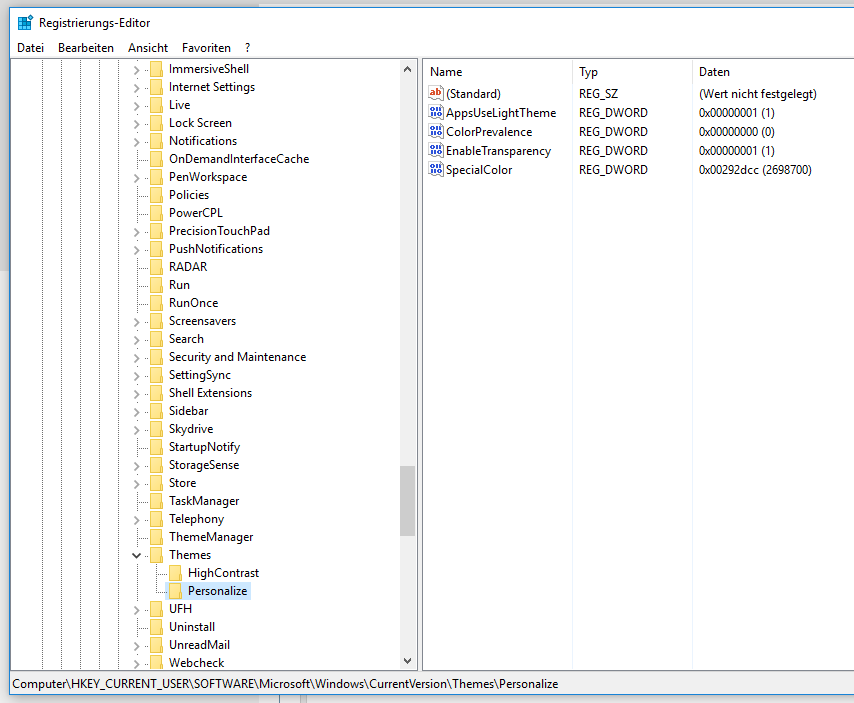This screenshot has height=703, width=854.
Task: Click the Store folder icon
Action: click(156, 483)
